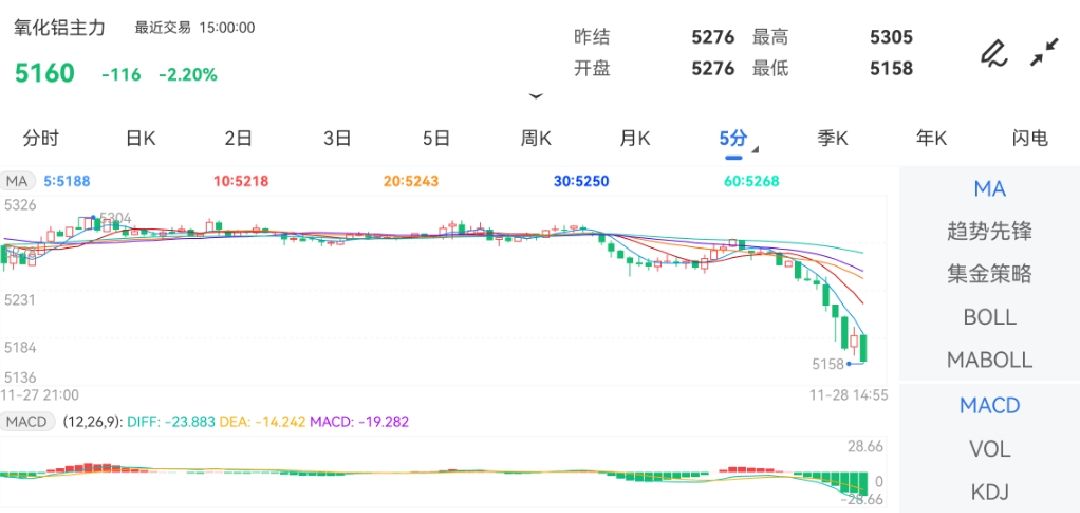Open the 月K chart tab
Screen dimensions: 1080x513
click(x=634, y=138)
